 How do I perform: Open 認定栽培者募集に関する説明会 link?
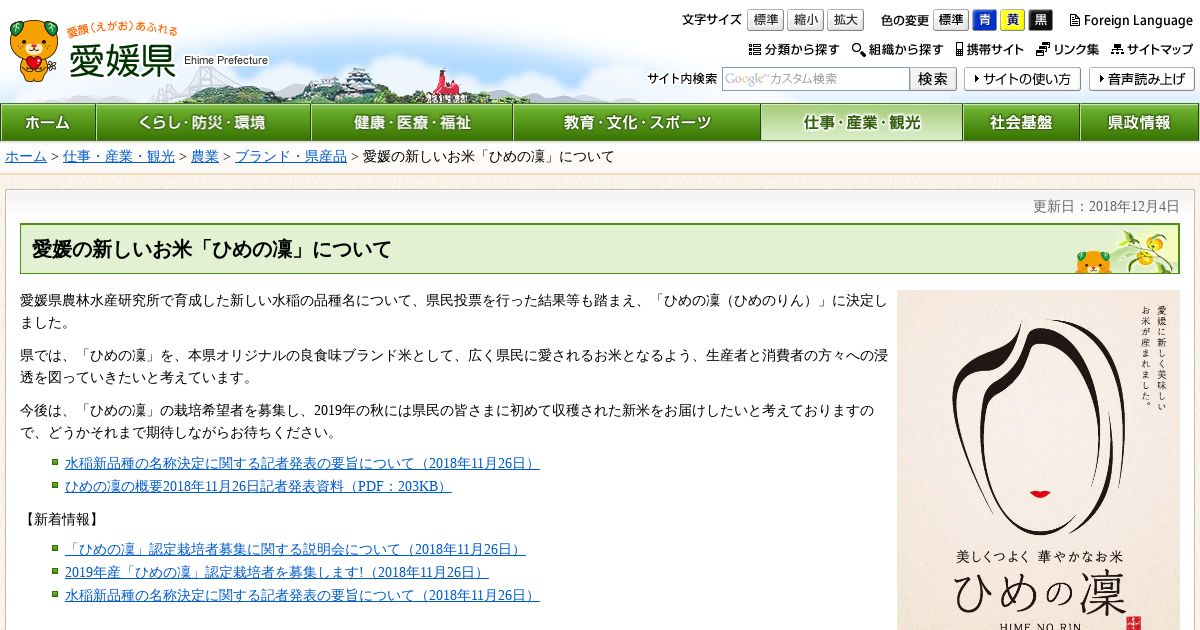295,549
